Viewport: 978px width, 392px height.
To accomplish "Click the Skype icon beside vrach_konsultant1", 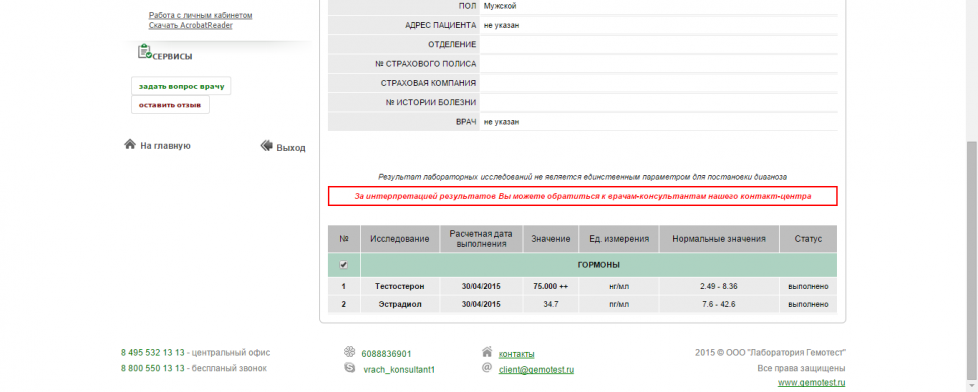I will 349,368.
